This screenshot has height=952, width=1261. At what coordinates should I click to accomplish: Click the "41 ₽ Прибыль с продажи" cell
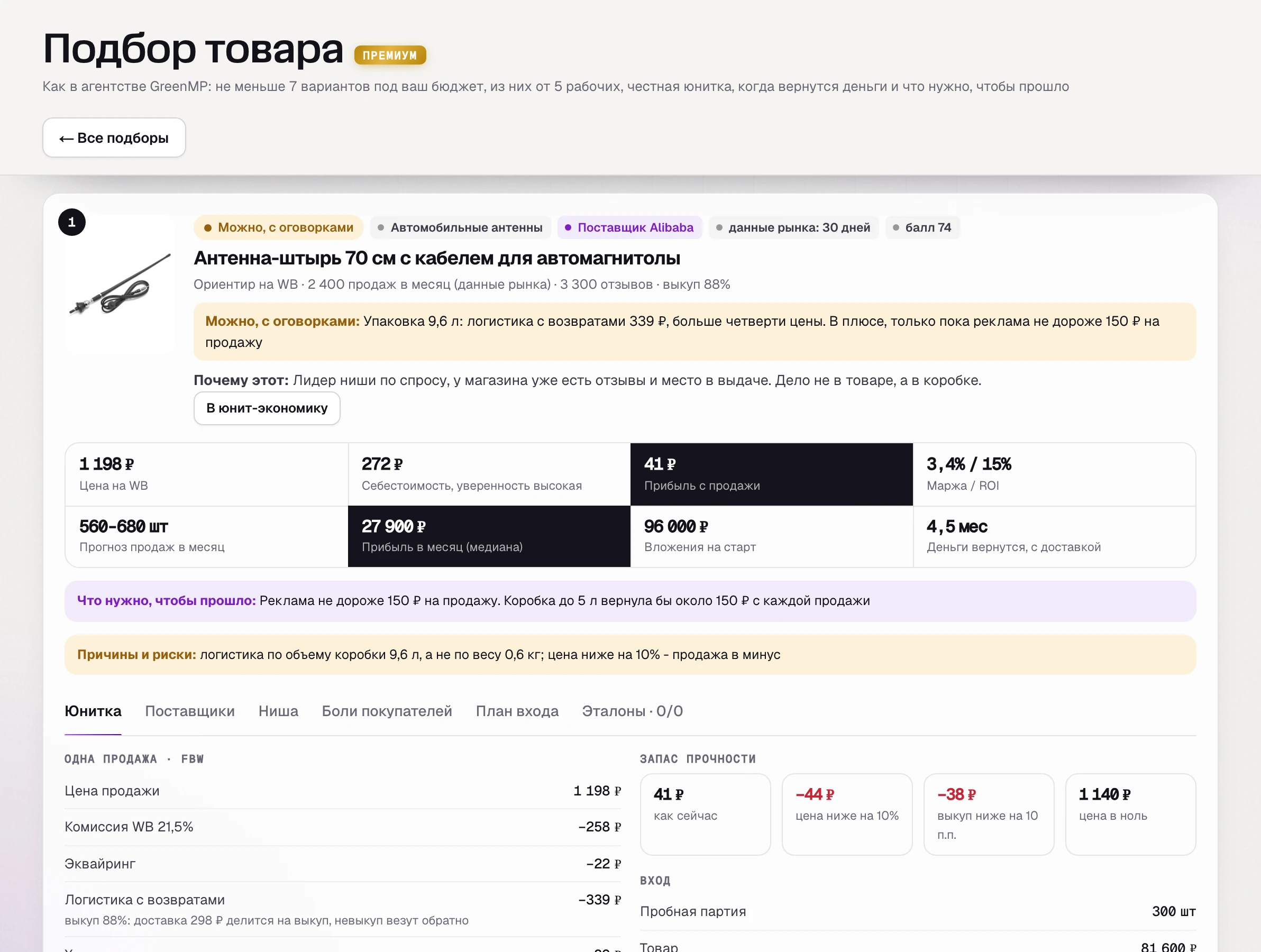tap(772, 474)
